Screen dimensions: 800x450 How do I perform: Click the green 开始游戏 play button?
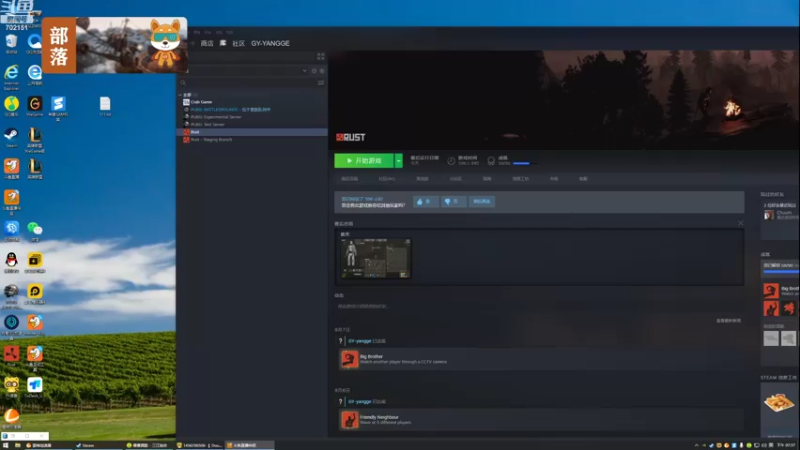364,161
